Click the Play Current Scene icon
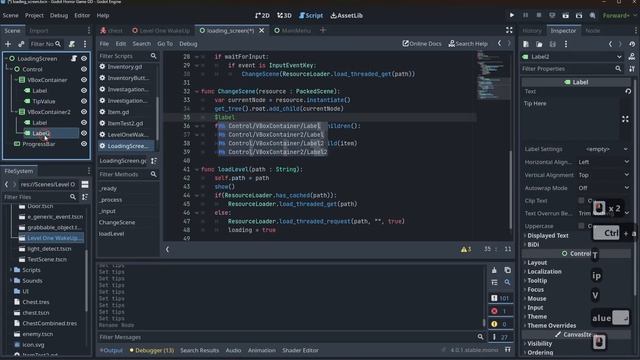This screenshot has height=360, width=640. pos(565,16)
